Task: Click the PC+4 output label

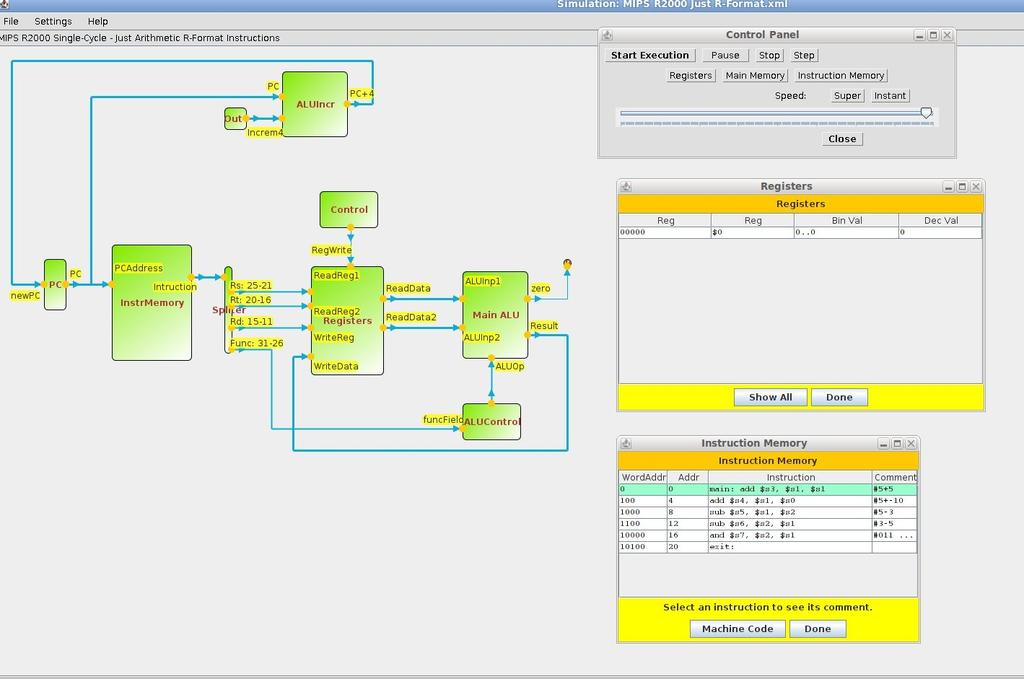Action: (362, 93)
